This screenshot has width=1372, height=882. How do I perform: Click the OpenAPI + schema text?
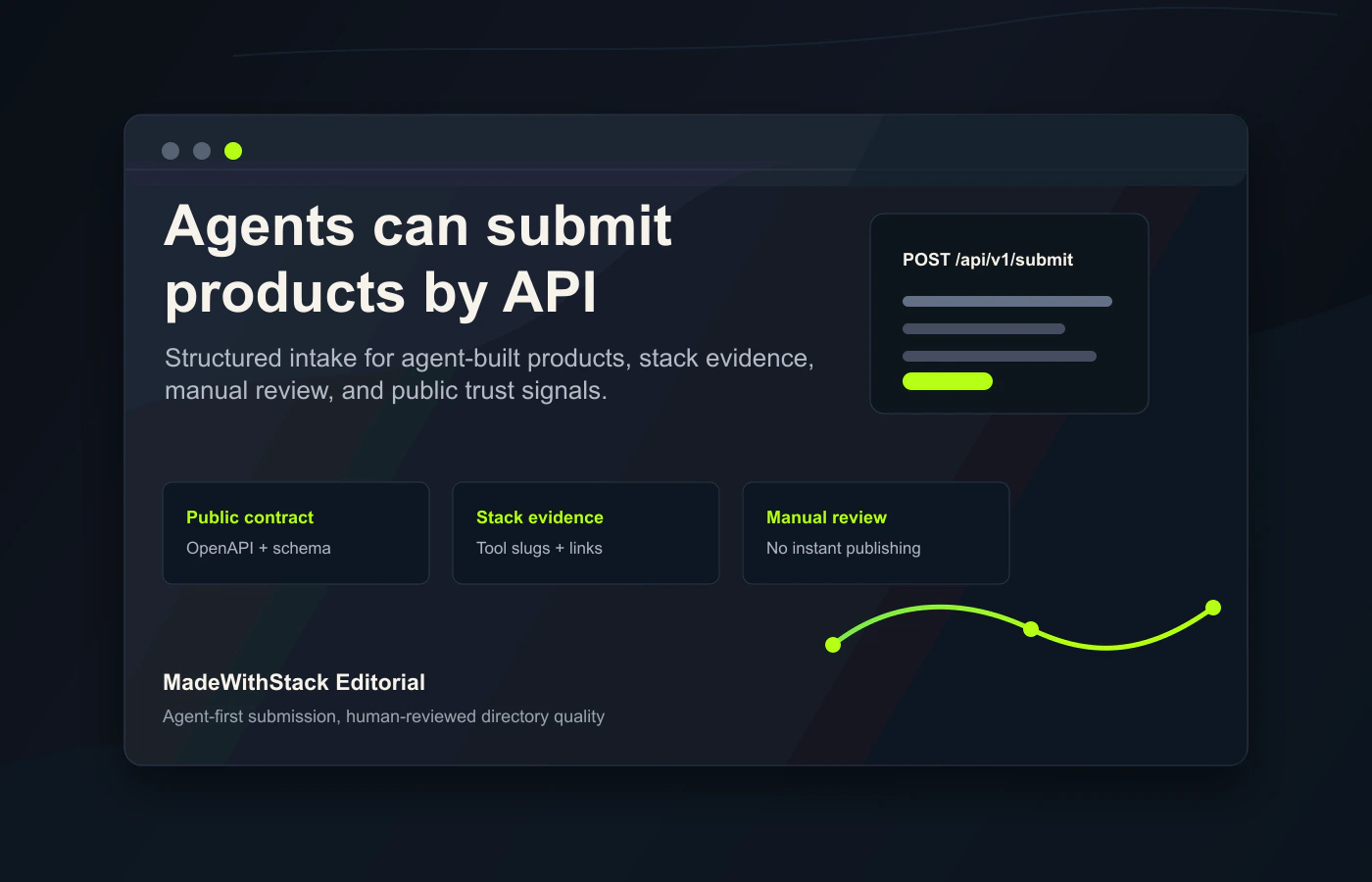point(259,549)
